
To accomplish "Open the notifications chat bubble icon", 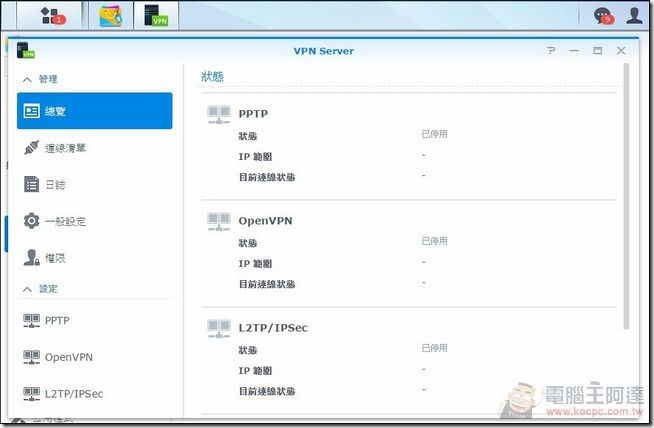I will pos(603,16).
